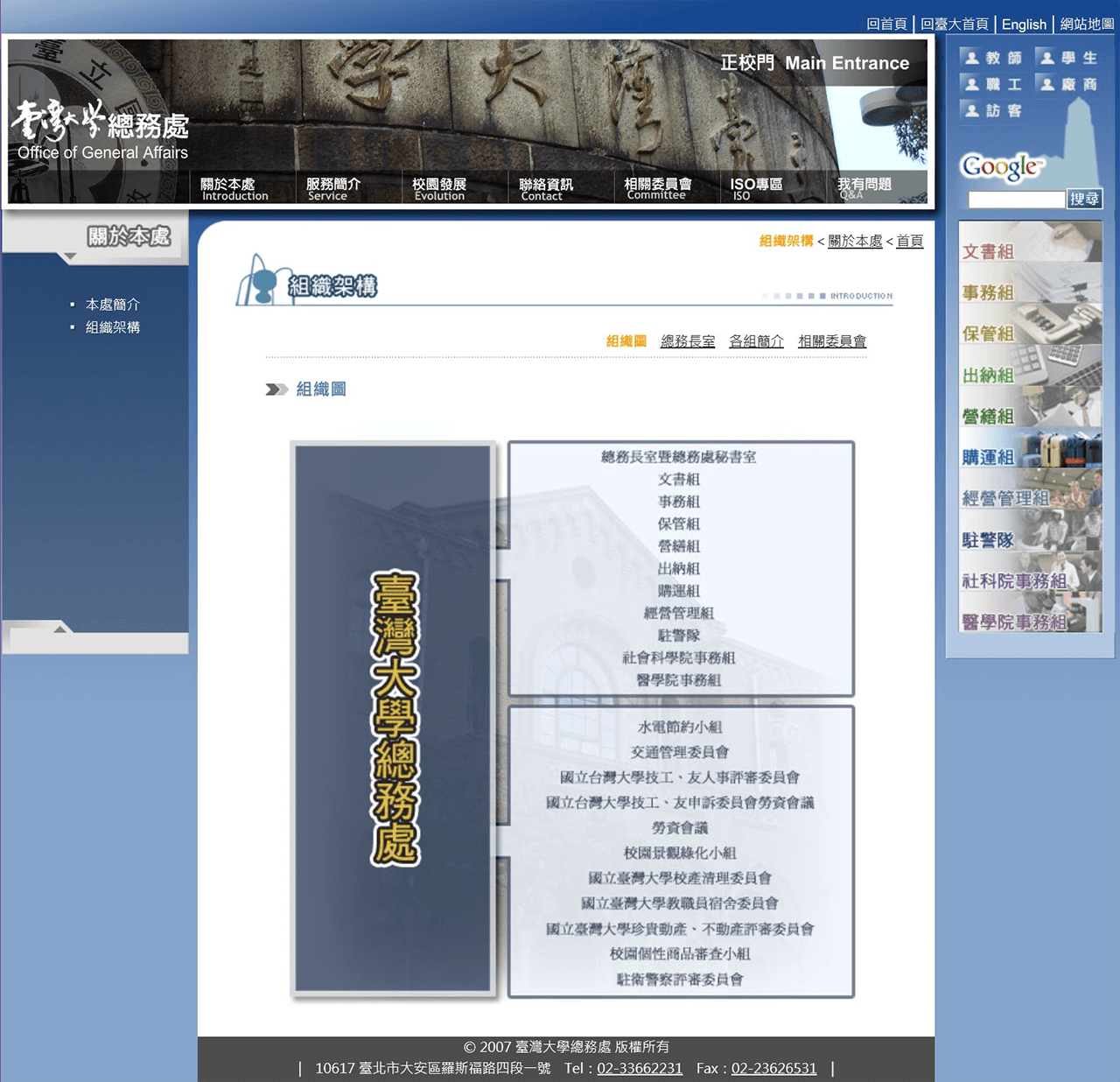Go to 回臺大首頁 link
1120x1082 pixels.
tap(954, 25)
